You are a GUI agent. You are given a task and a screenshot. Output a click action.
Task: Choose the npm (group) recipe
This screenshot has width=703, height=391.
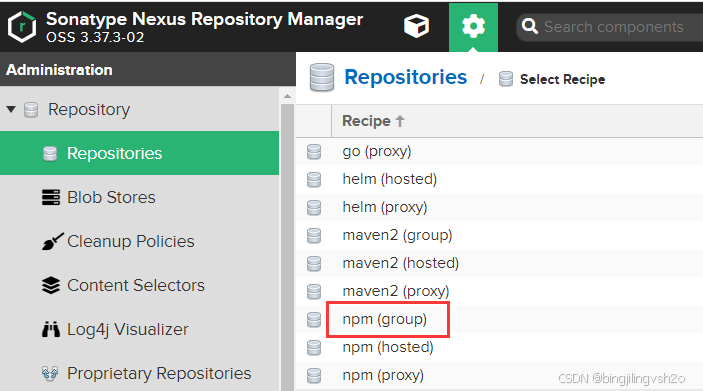385,319
